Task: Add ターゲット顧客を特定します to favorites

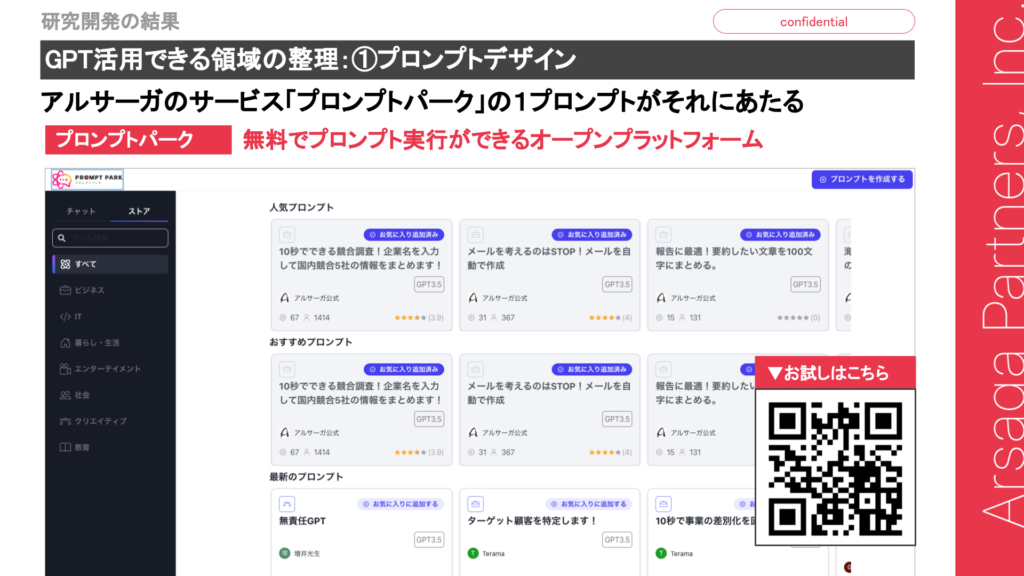Action: point(589,504)
